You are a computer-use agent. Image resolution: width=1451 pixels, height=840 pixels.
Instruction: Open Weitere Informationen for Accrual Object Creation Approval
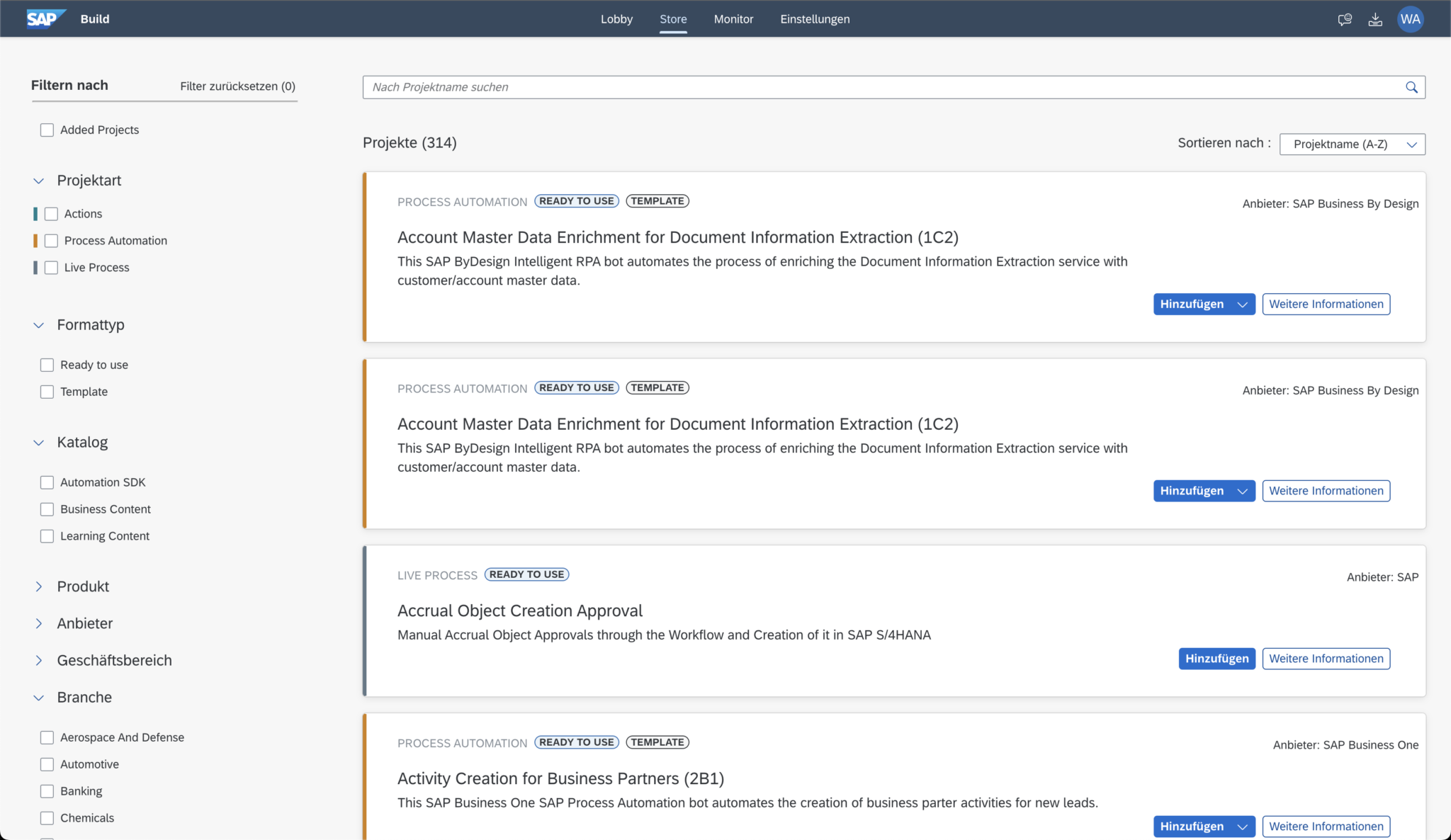click(x=1326, y=658)
